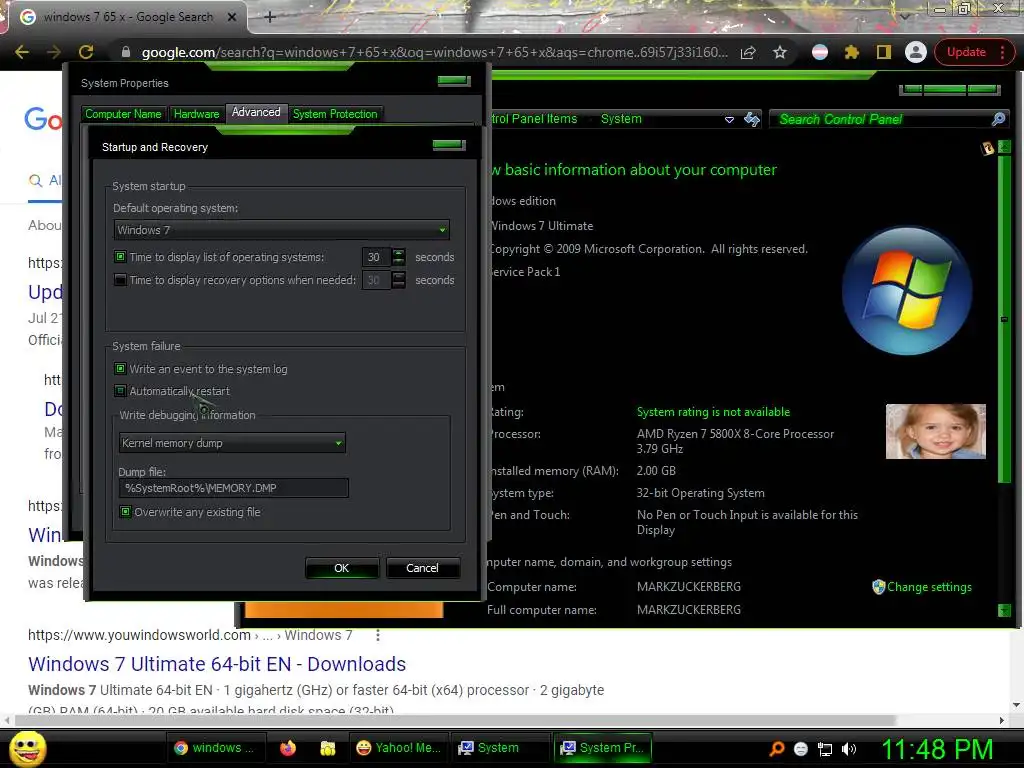Screen dimensions: 1024x768
Task: Click the refresh arrows in System window
Action: (x=752, y=119)
